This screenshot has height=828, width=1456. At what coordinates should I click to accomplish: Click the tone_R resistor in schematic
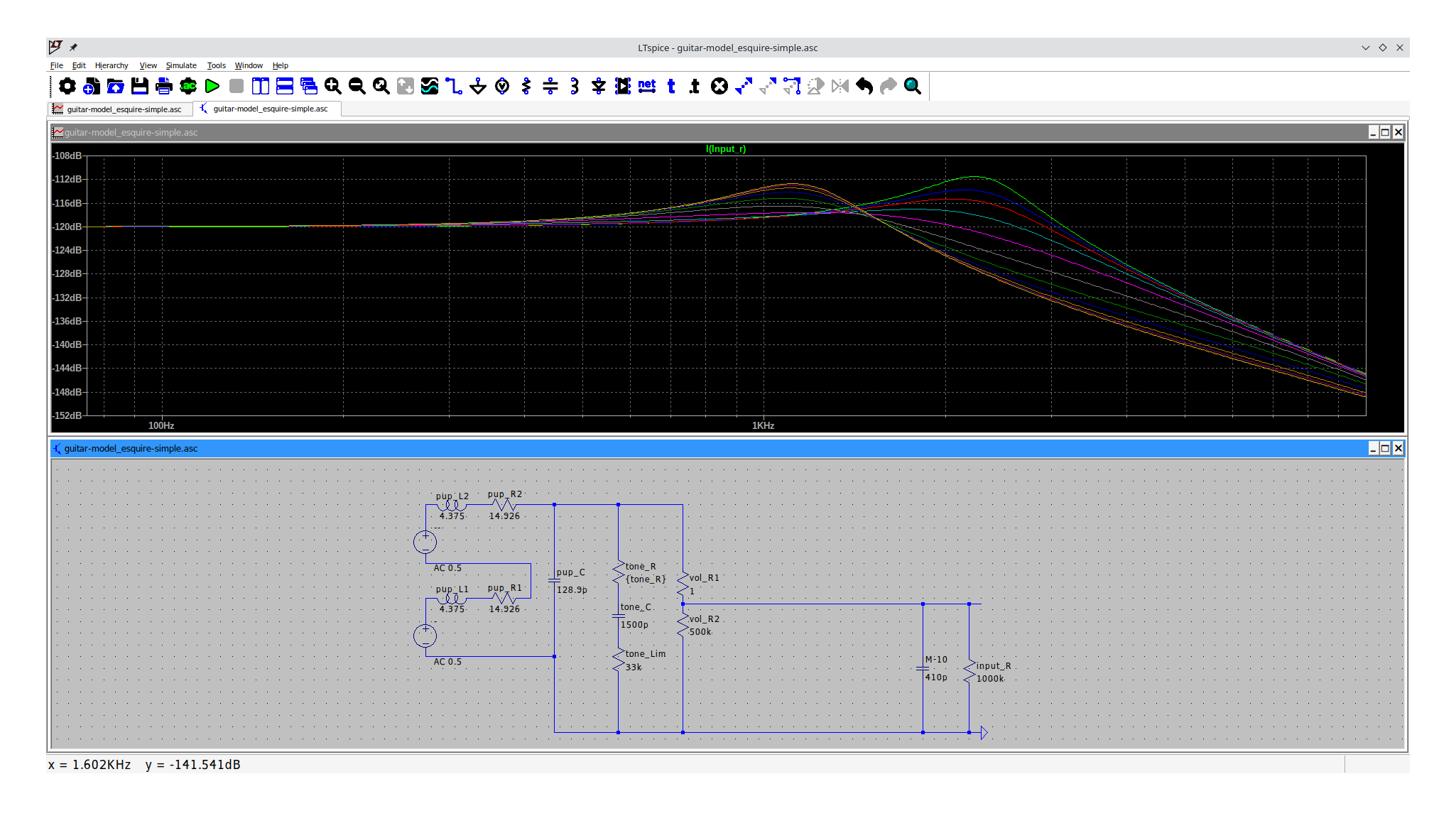coord(619,572)
